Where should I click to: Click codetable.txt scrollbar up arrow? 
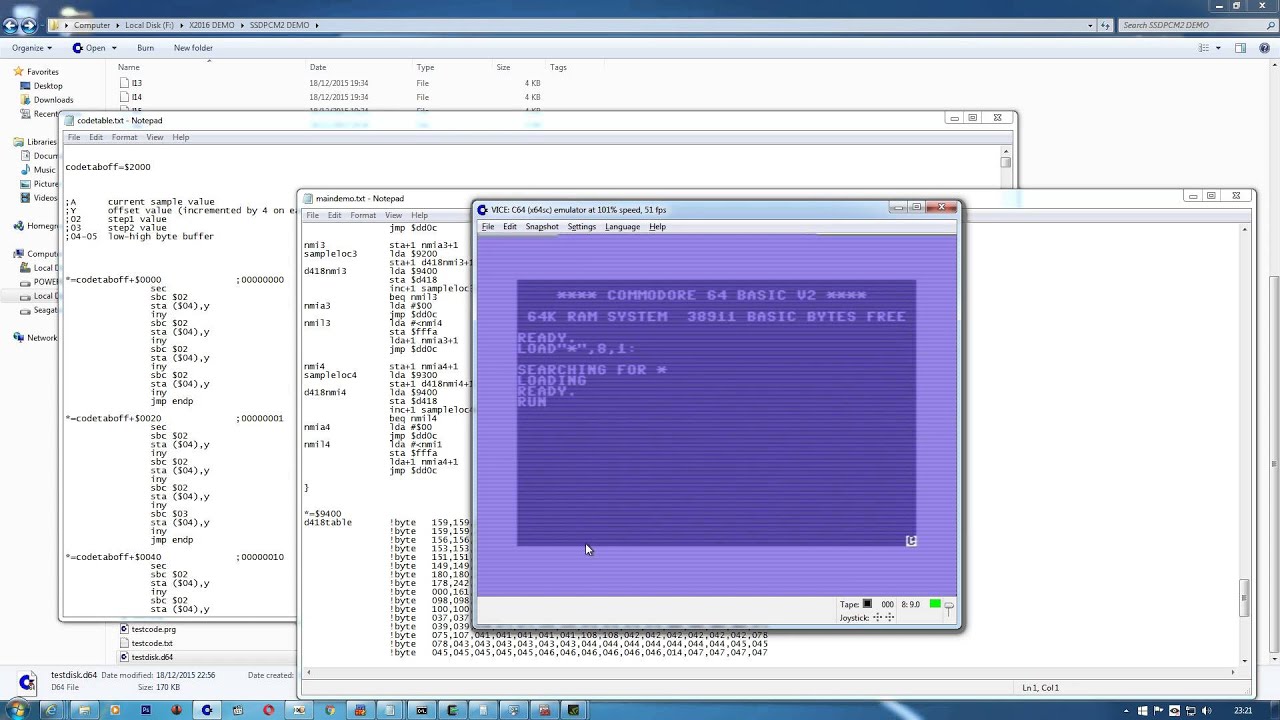click(x=1006, y=151)
